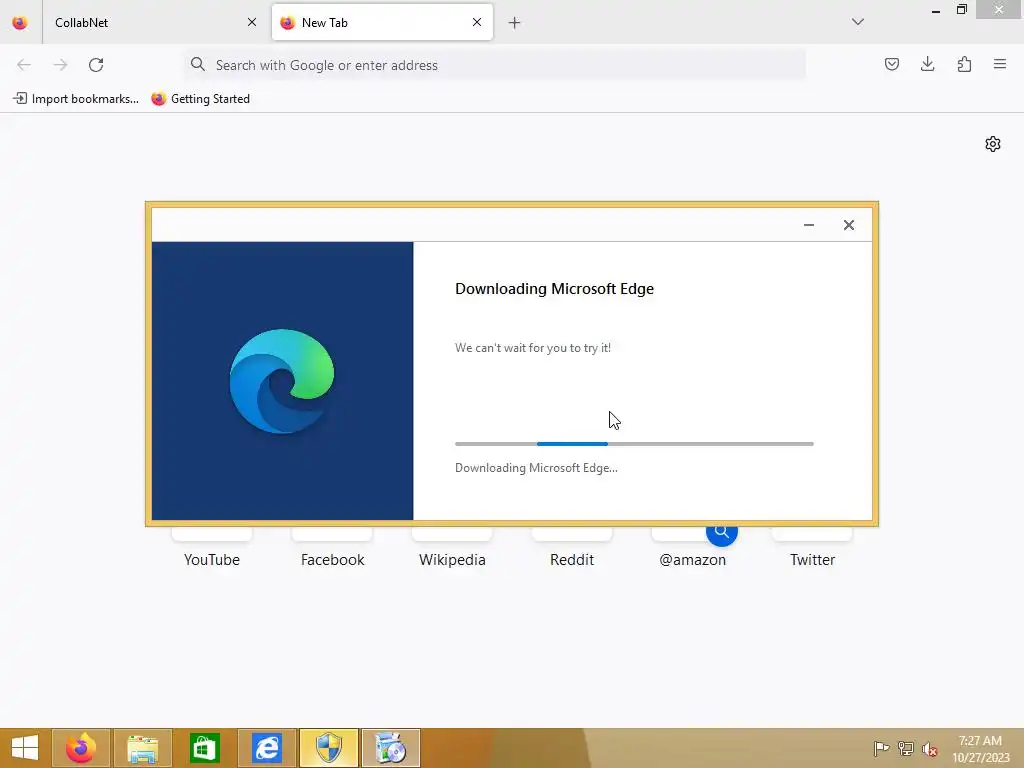This screenshot has height=768, width=1024.
Task: Select the 'Downloading Microsoft Edge' heading
Action: (554, 289)
